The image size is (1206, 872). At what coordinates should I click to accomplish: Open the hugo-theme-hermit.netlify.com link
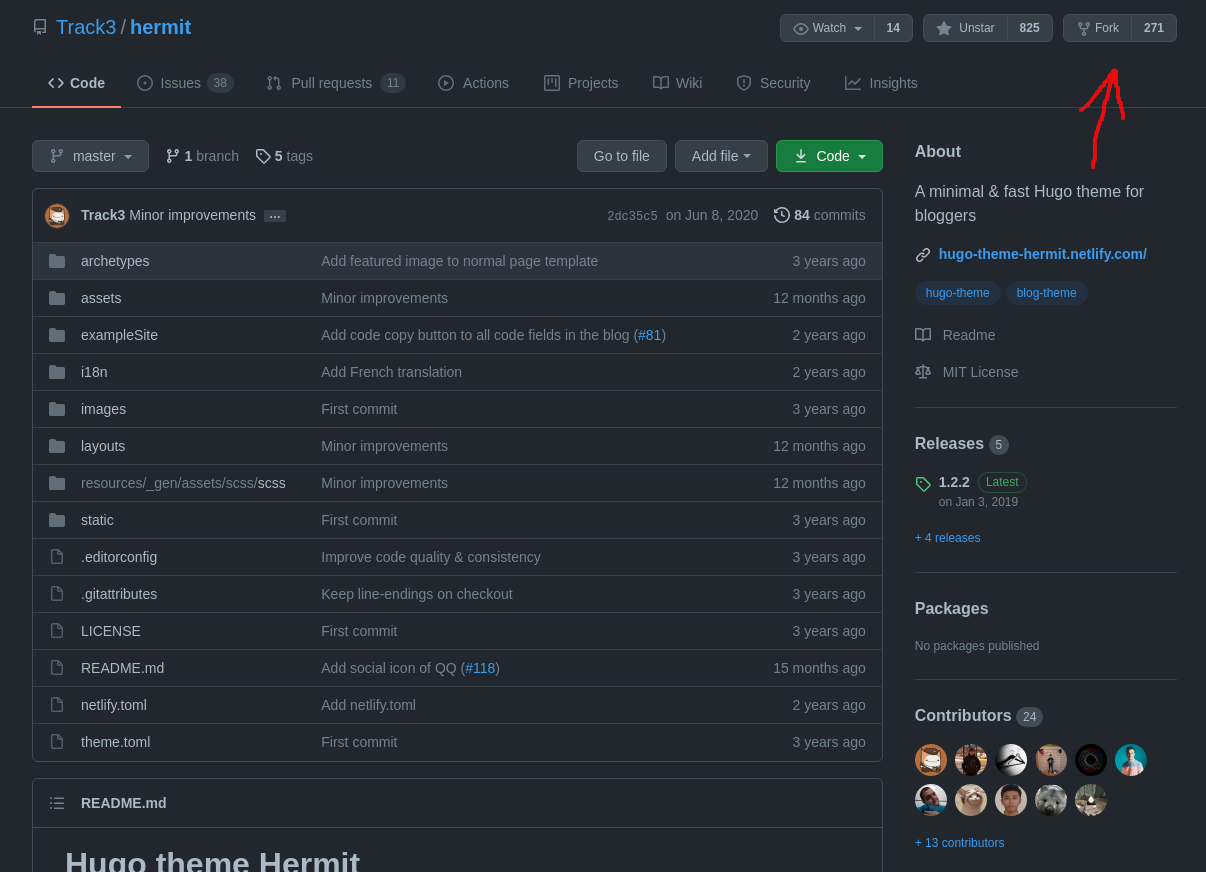click(x=1043, y=254)
